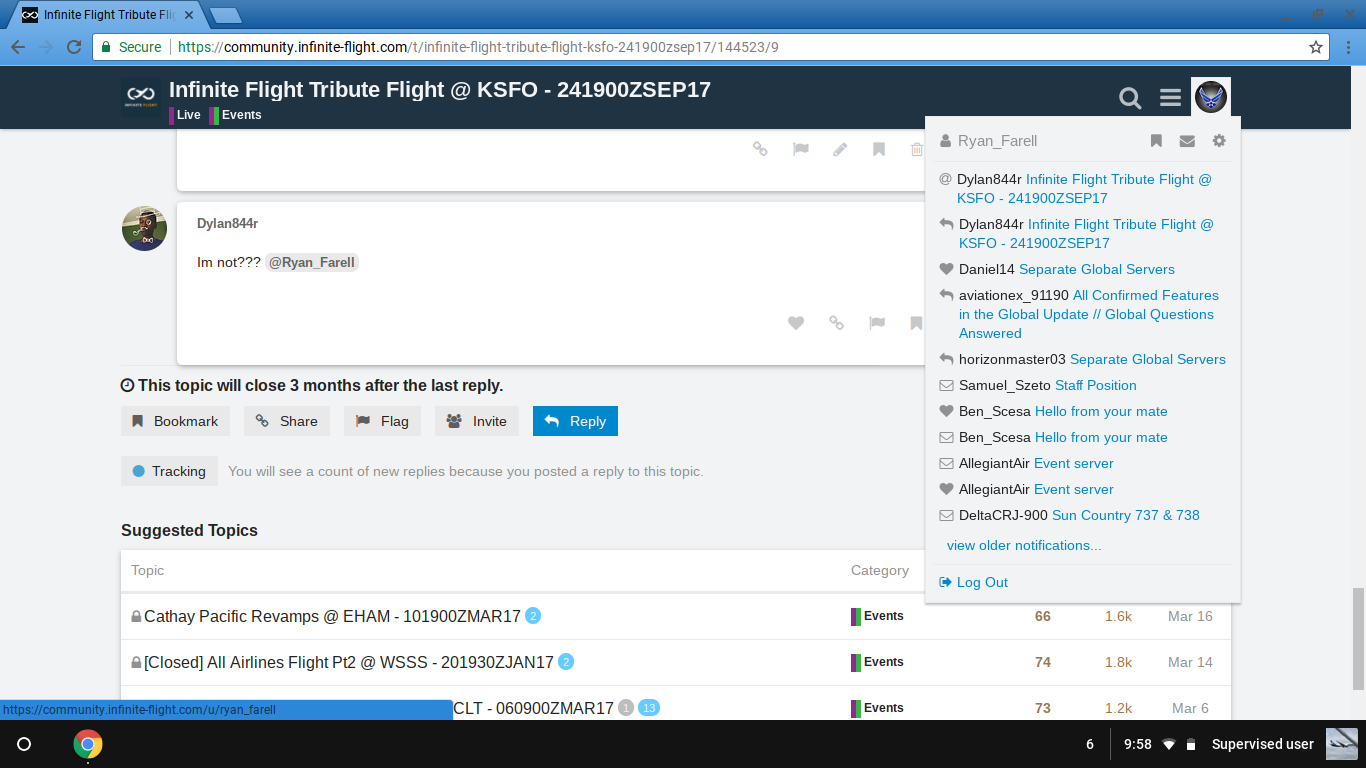The width and height of the screenshot is (1366, 768).
Task: Click the Category column header
Action: 880,570
